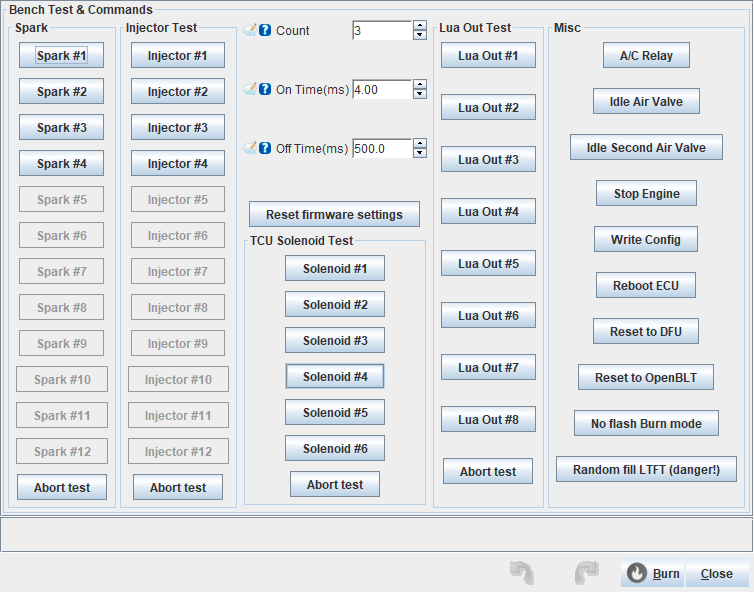Pulse Injector #4

tap(178, 164)
